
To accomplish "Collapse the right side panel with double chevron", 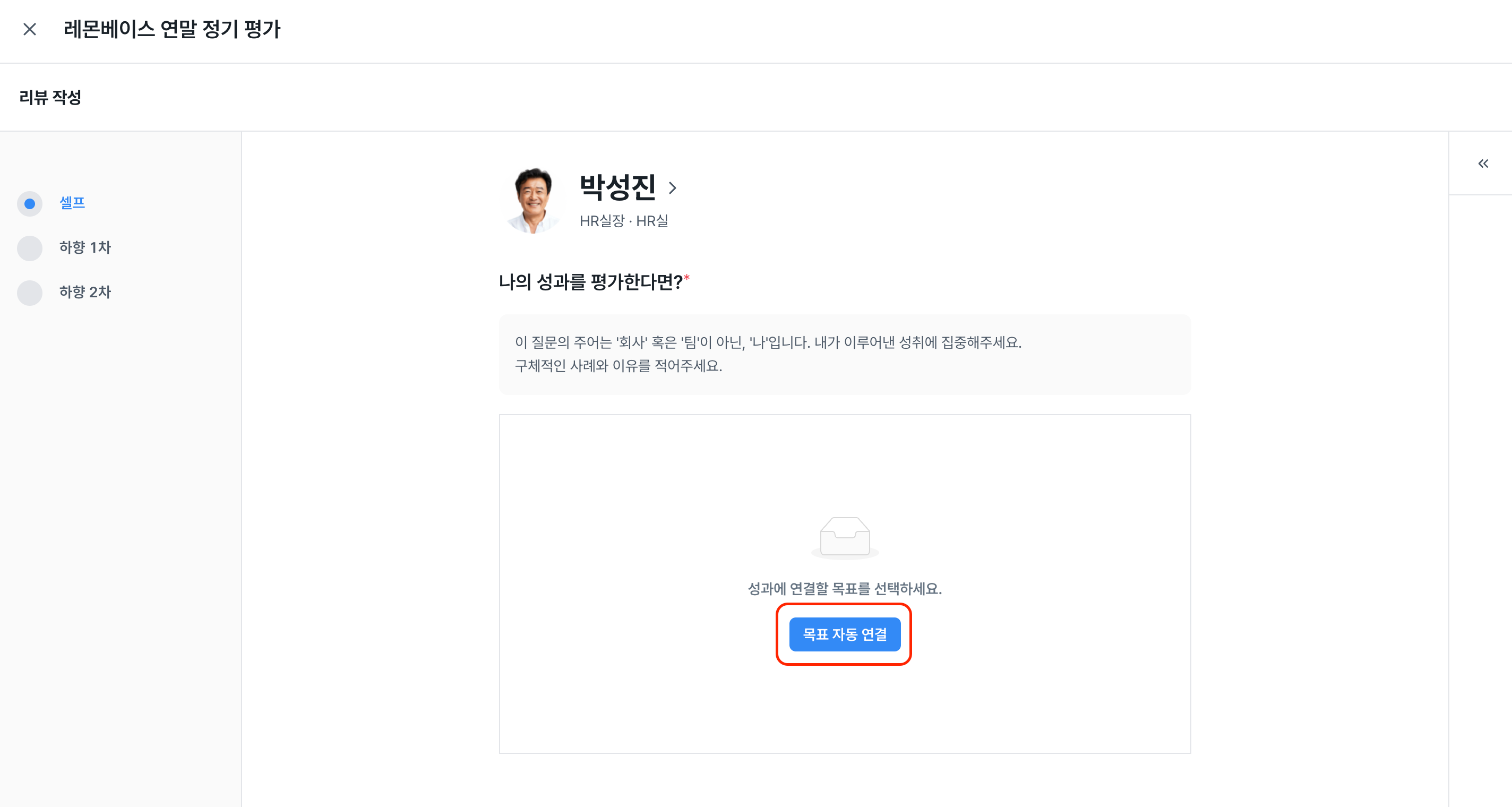I will click(x=1483, y=164).
